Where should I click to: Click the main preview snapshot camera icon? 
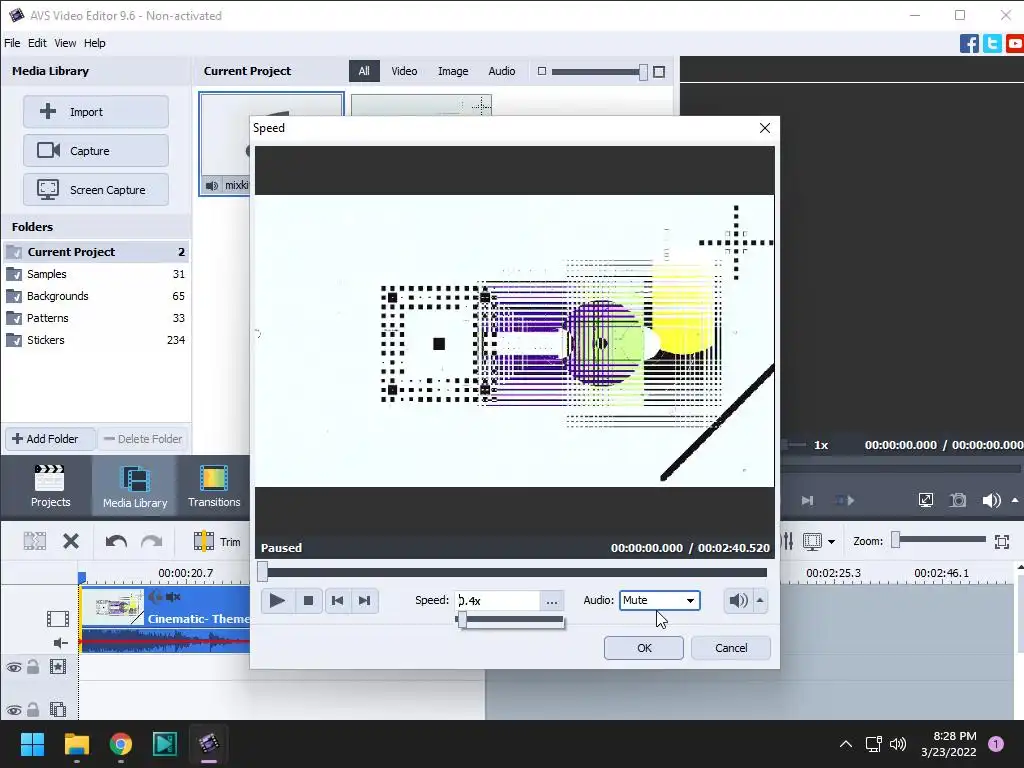click(958, 500)
